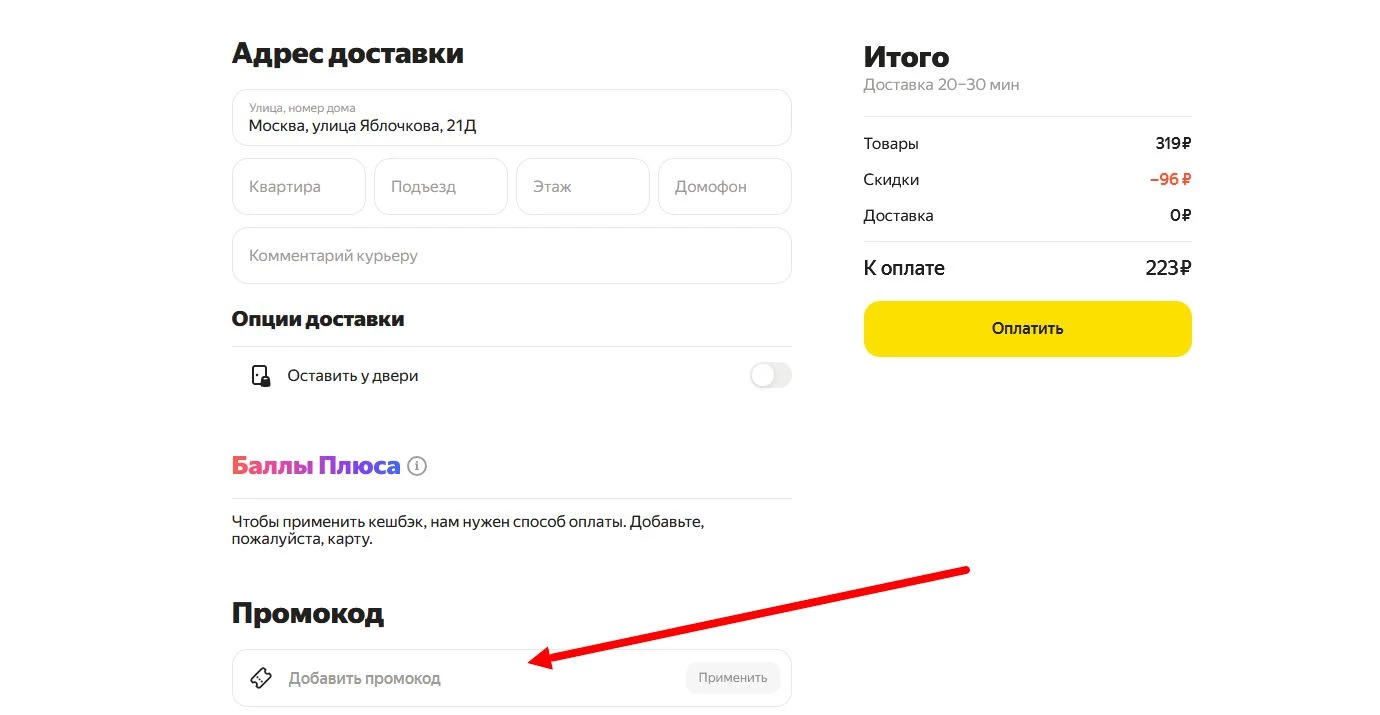Click the Этаж input field
1380x715 pixels.
point(582,186)
